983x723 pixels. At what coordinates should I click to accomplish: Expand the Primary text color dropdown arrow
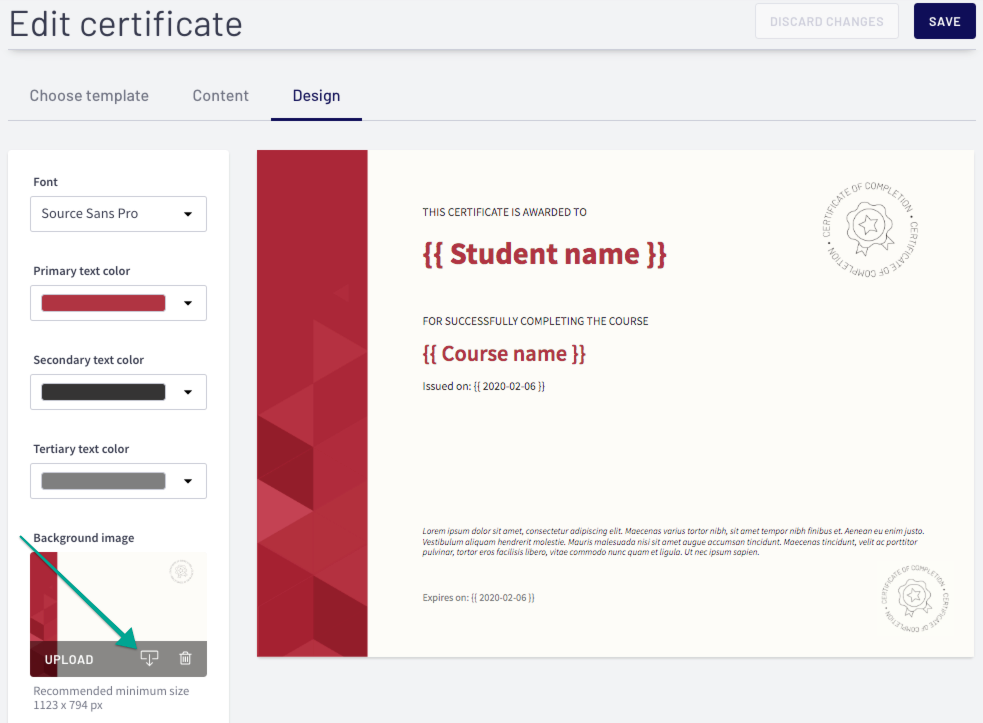point(187,303)
